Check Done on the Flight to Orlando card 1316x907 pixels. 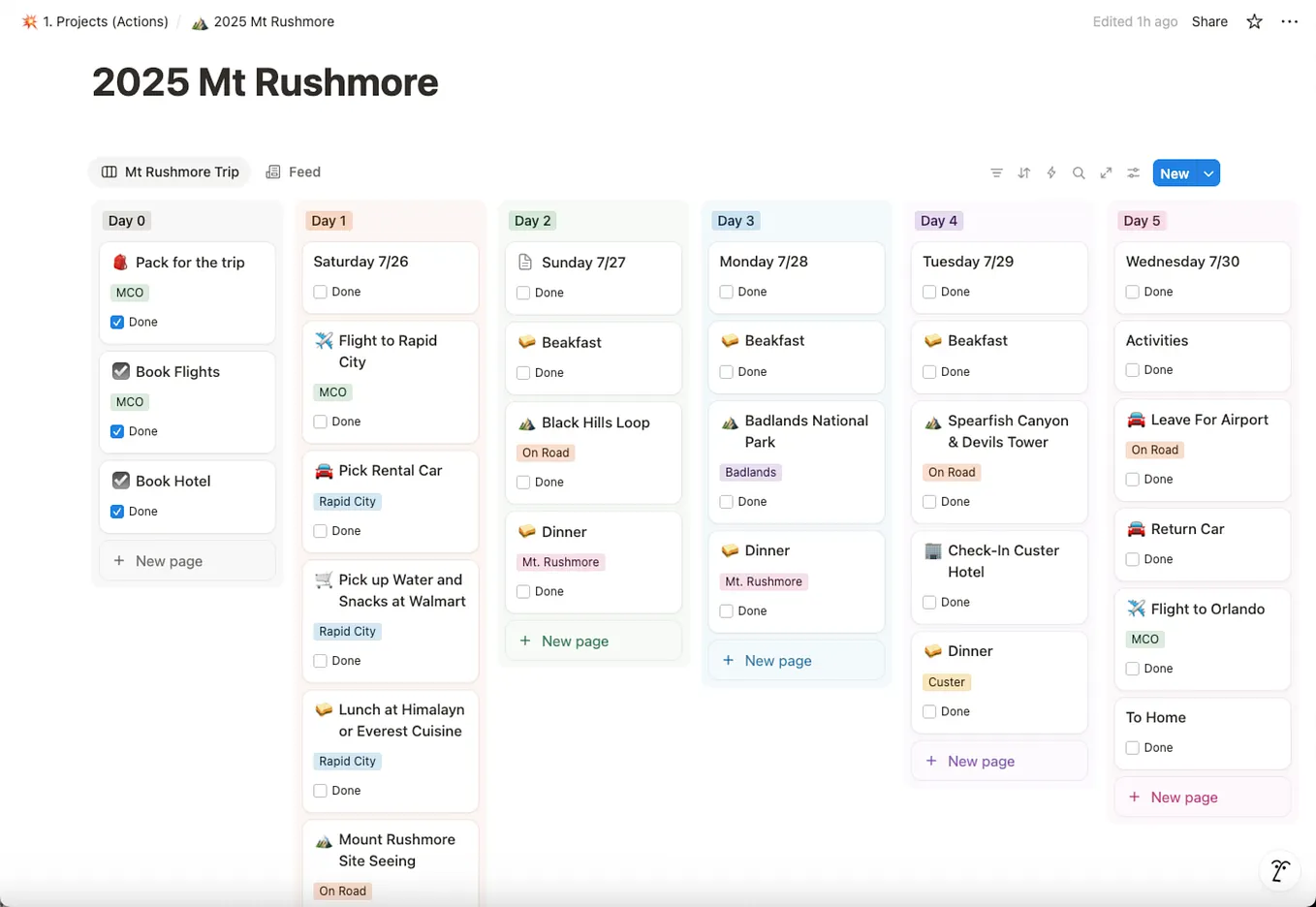(1132, 668)
